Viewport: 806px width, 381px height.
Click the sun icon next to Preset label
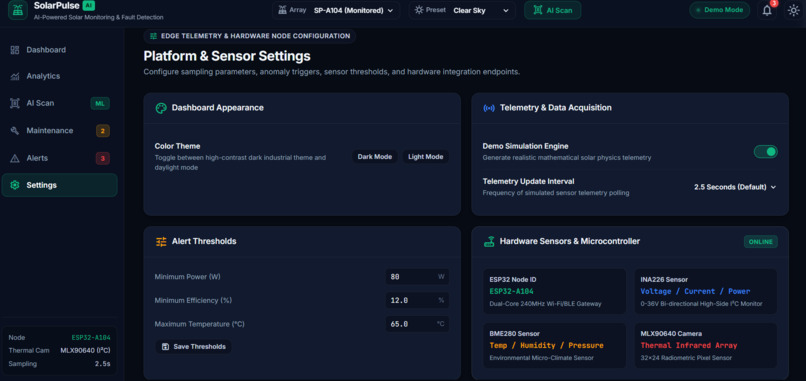[419, 10]
